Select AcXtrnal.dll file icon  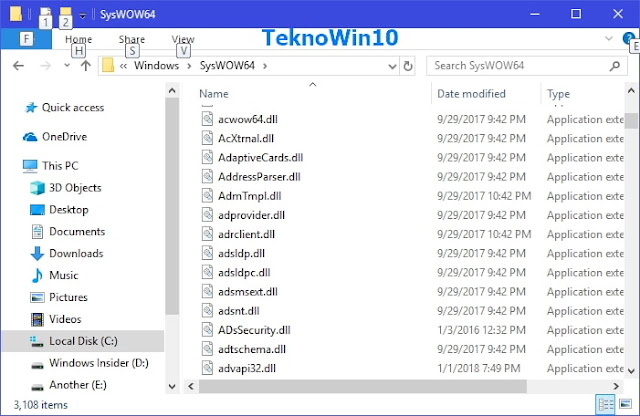point(207,138)
